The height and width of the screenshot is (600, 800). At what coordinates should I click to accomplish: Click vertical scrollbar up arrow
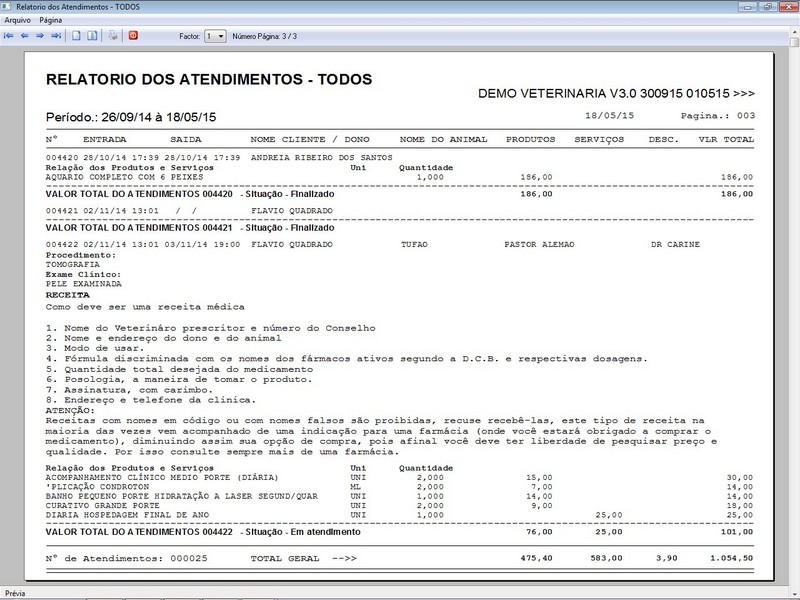[795, 32]
